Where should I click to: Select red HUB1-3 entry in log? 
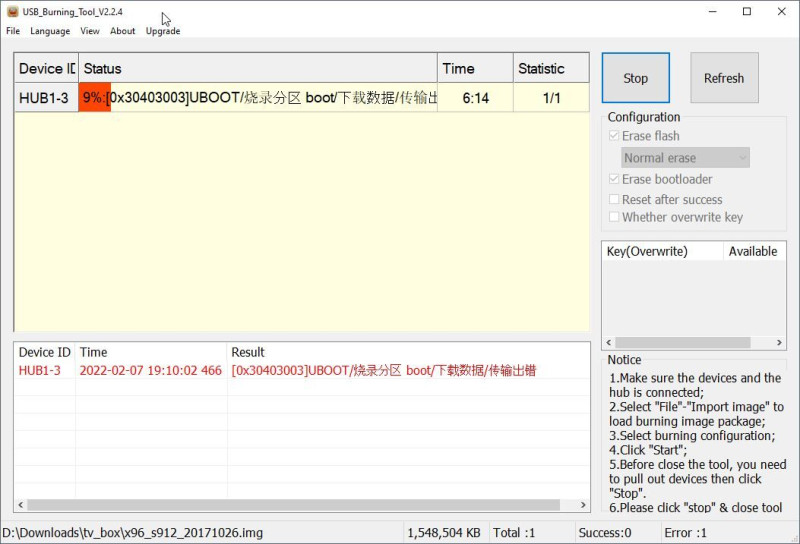click(40, 370)
